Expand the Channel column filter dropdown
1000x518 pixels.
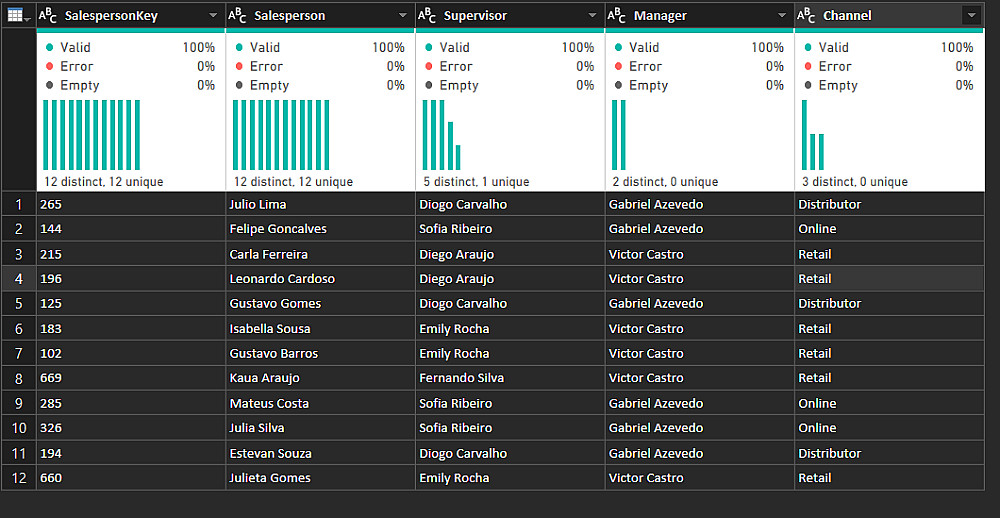pos(971,16)
